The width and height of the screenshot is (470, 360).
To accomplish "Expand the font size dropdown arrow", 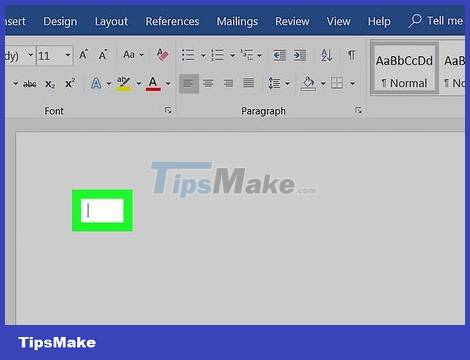I will [68, 55].
